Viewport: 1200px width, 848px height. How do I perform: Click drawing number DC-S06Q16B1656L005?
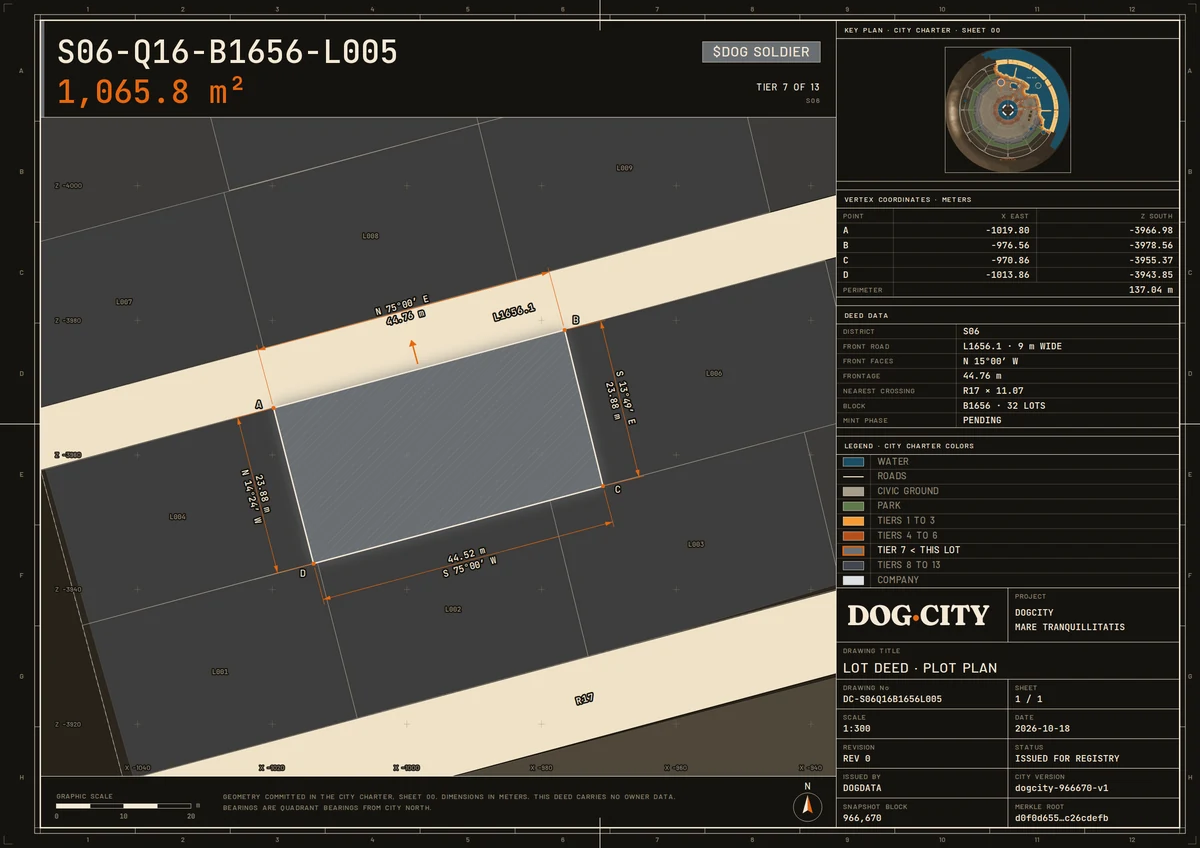(x=892, y=699)
